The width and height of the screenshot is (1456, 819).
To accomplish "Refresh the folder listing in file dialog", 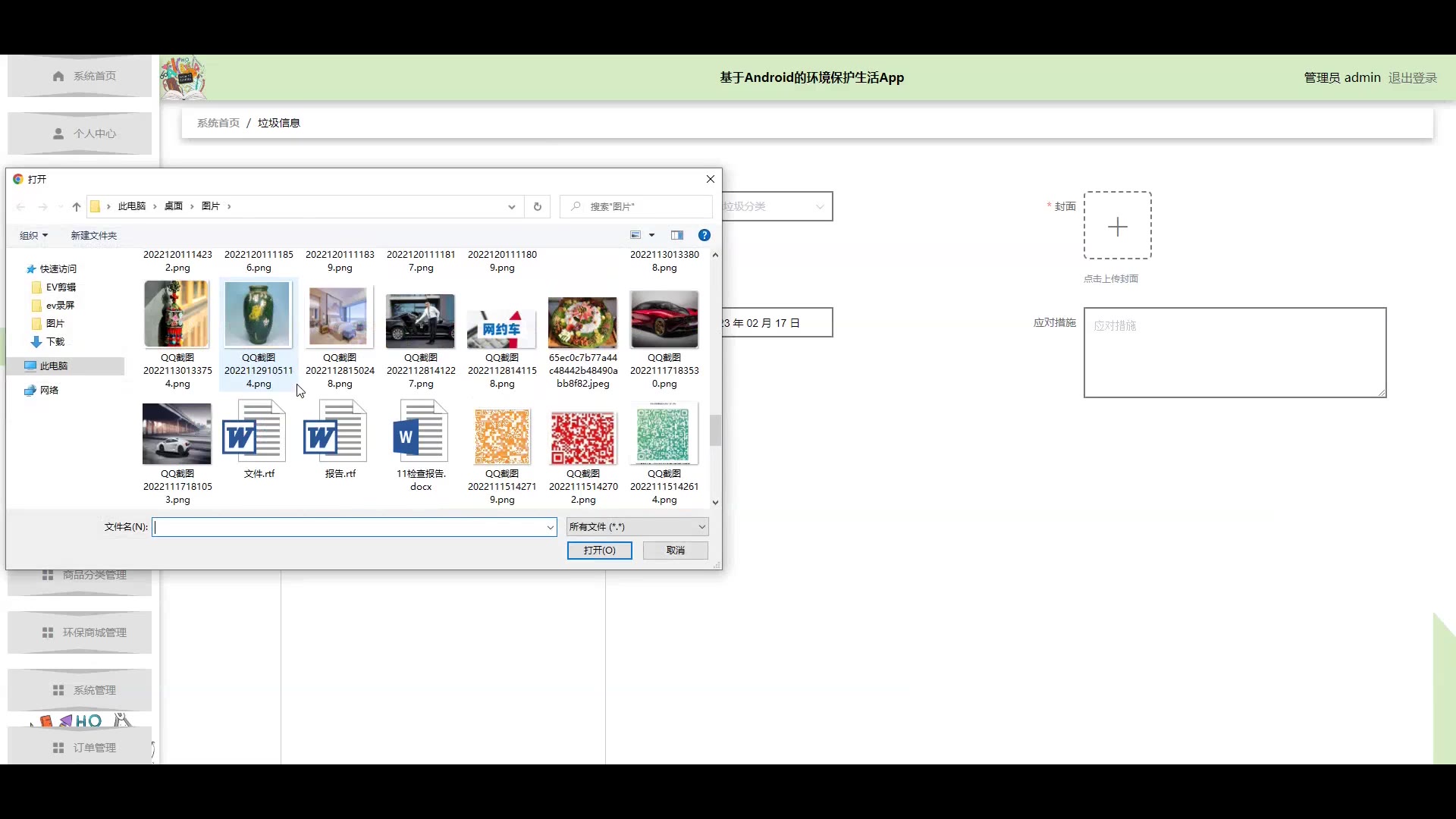I will pos(538,206).
